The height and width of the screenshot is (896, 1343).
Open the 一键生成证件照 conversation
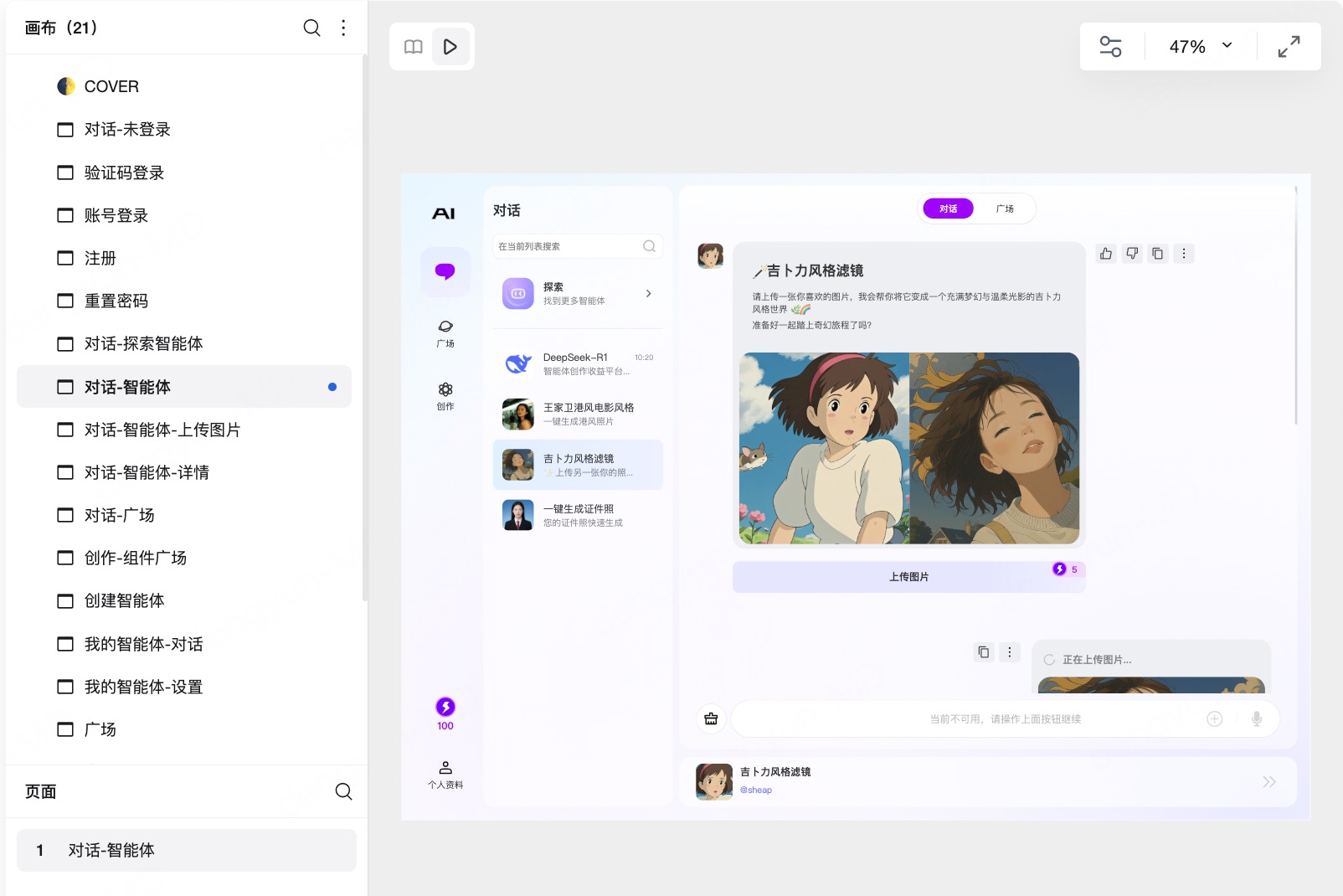[578, 515]
